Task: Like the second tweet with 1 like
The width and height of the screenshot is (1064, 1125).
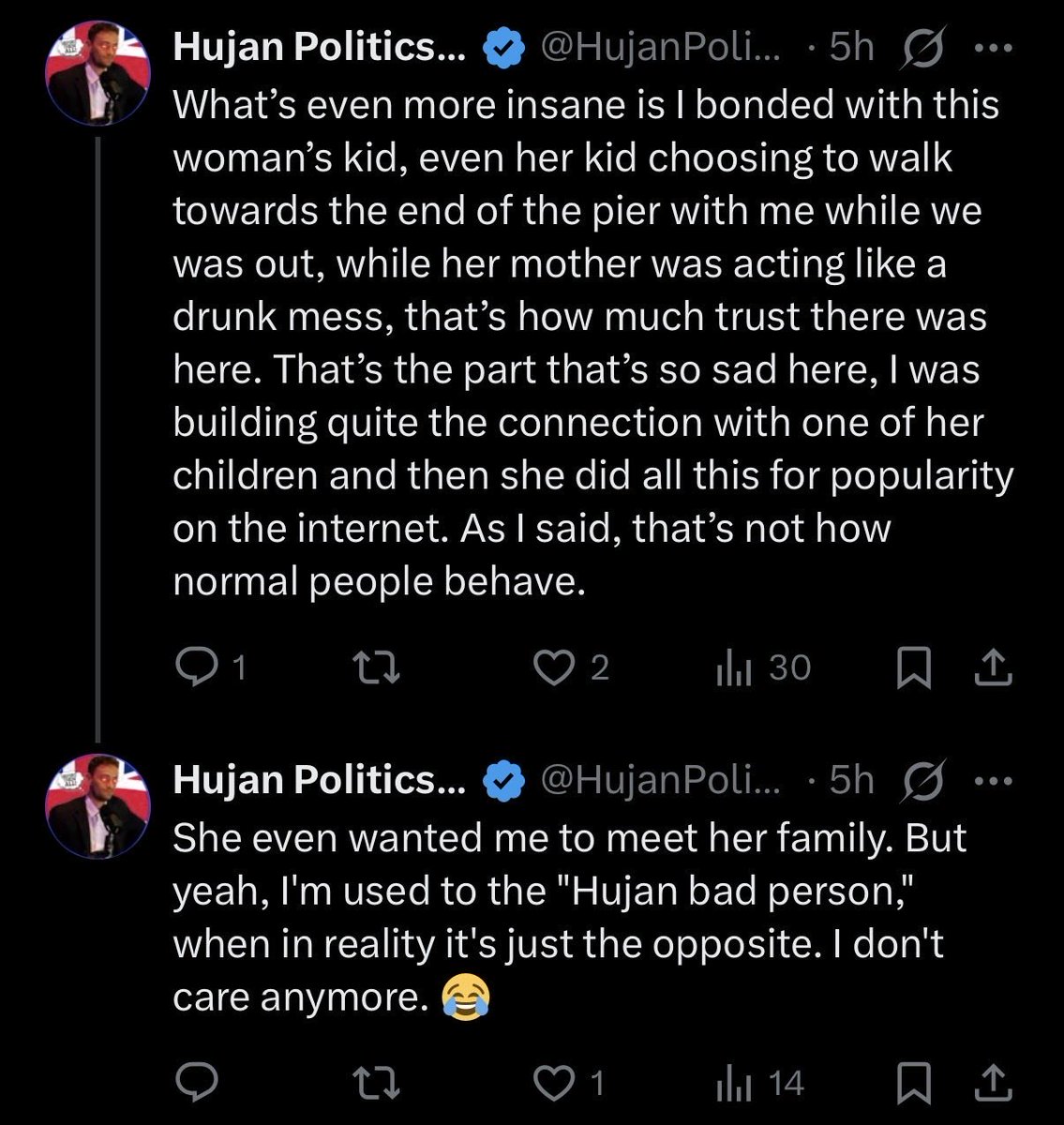Action: point(569,1084)
